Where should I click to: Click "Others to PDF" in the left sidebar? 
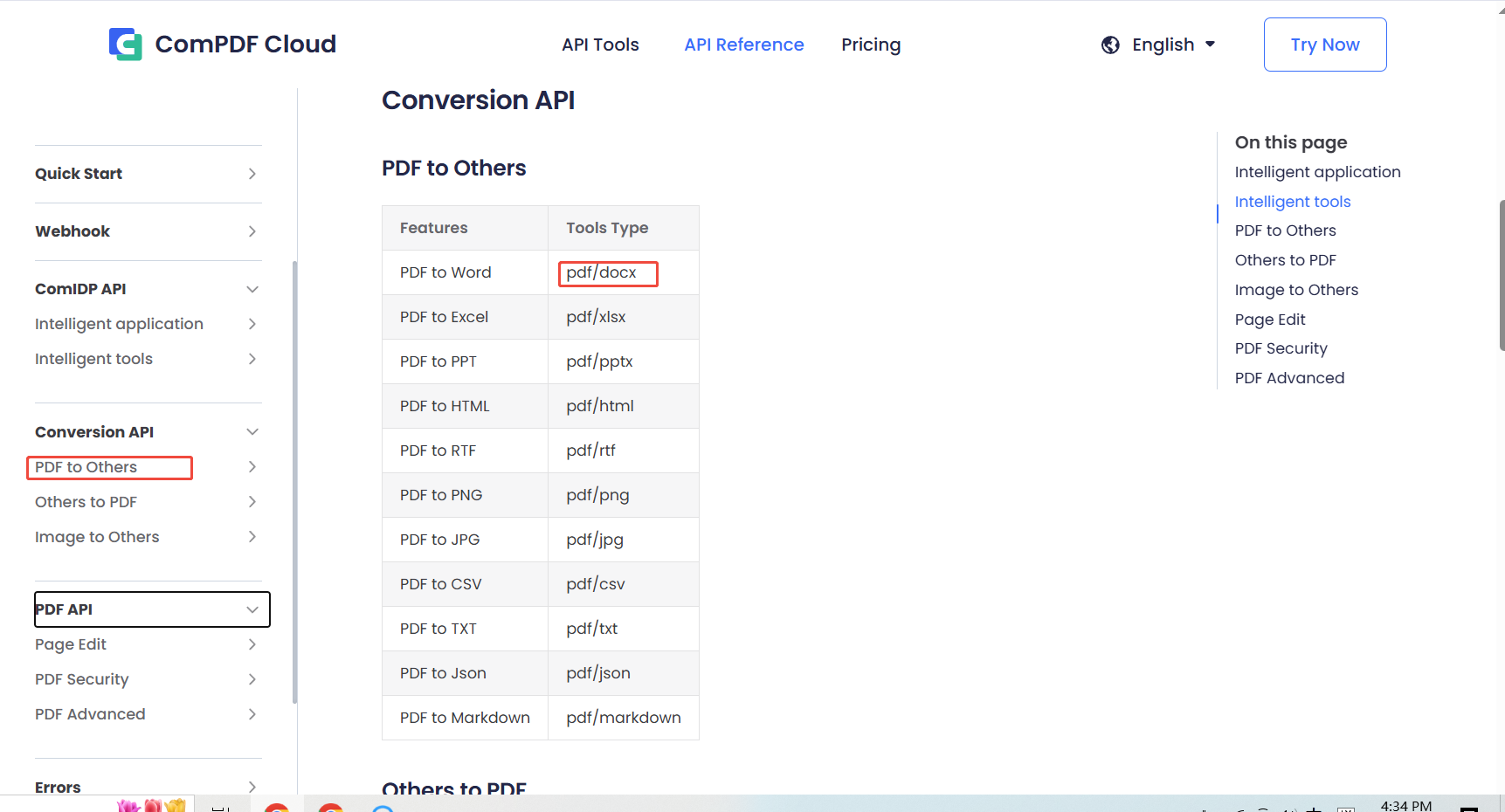(x=86, y=501)
